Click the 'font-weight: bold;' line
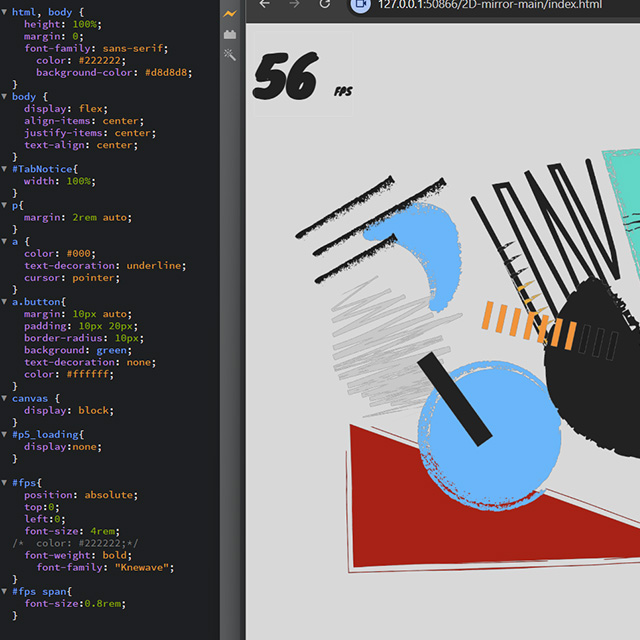This screenshot has width=640, height=640. [x=78, y=556]
